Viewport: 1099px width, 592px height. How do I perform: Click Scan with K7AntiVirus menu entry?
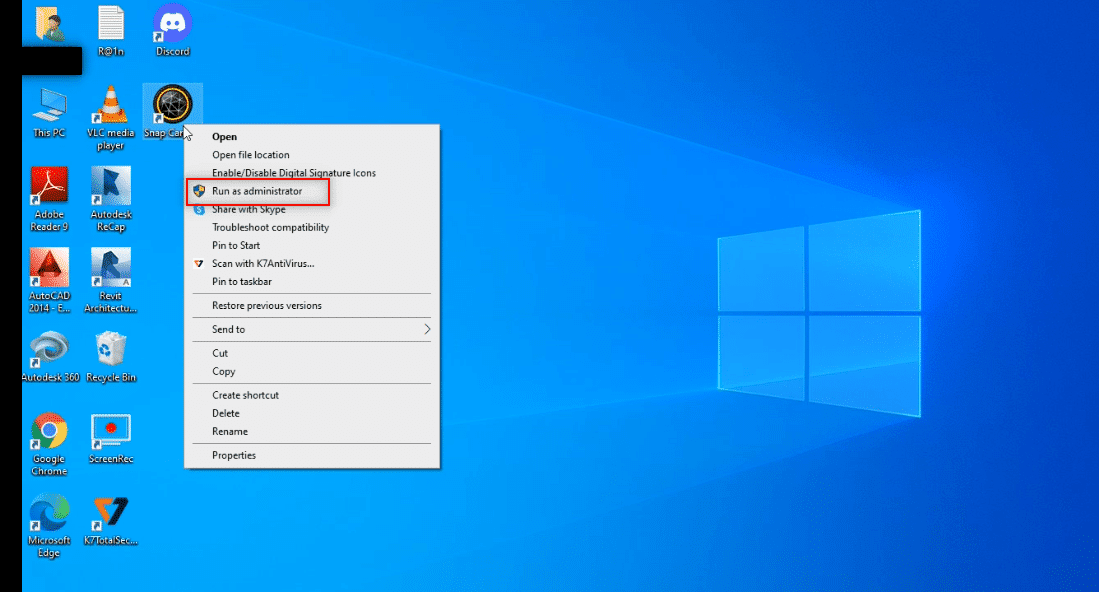[x=263, y=264]
